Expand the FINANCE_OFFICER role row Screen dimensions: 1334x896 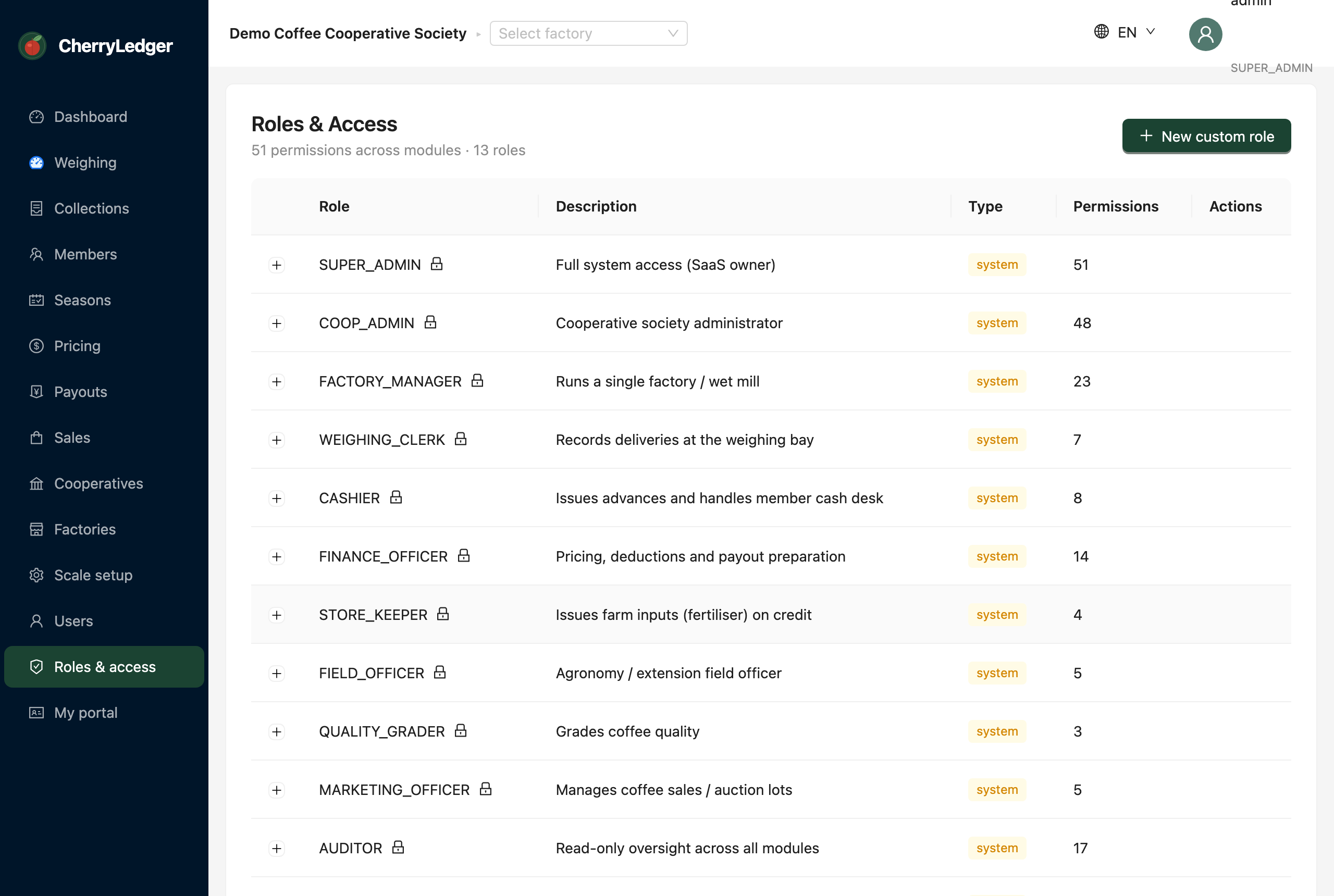[277, 556]
